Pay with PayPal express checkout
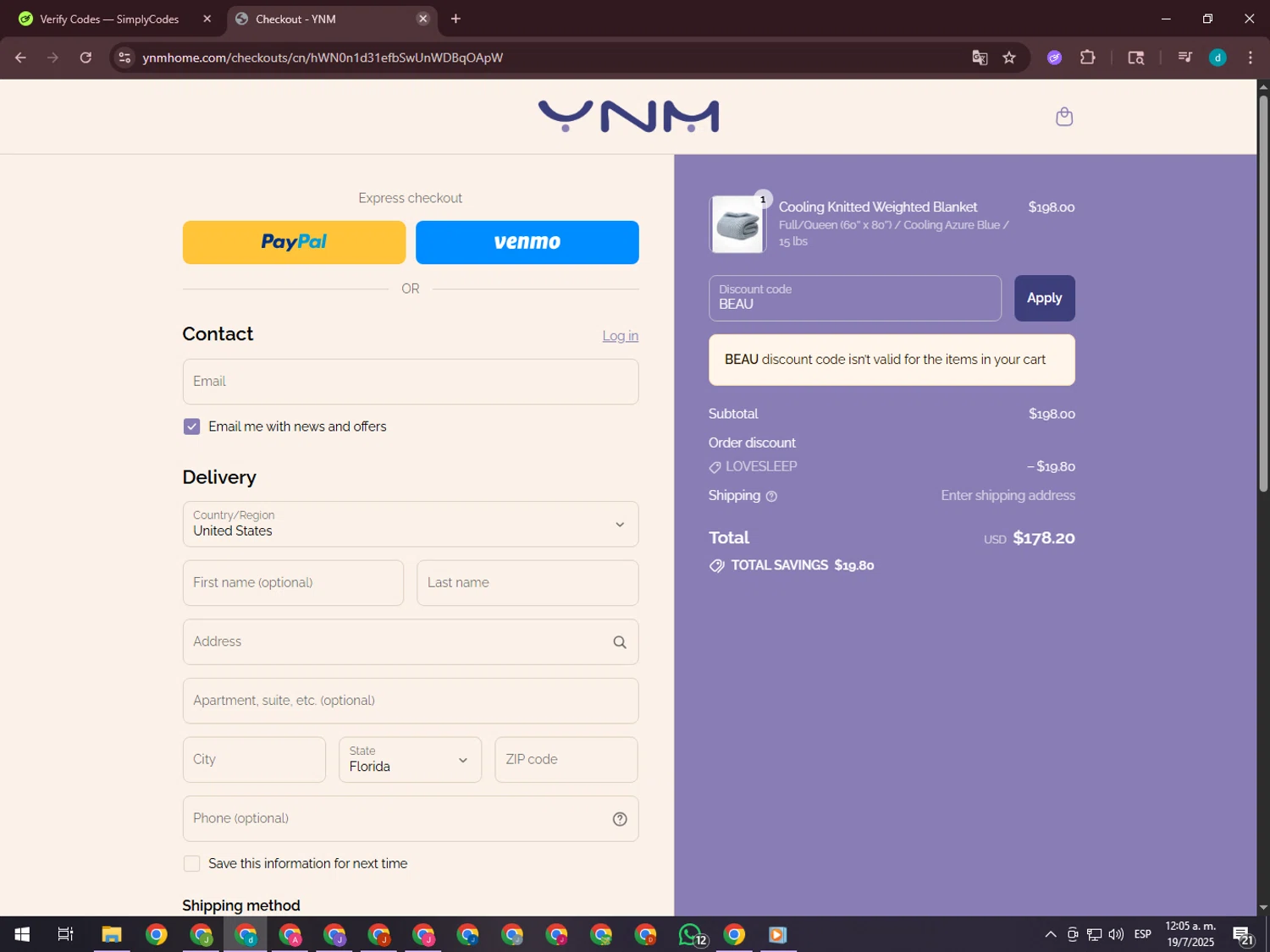This screenshot has height=952, width=1270. (x=294, y=242)
